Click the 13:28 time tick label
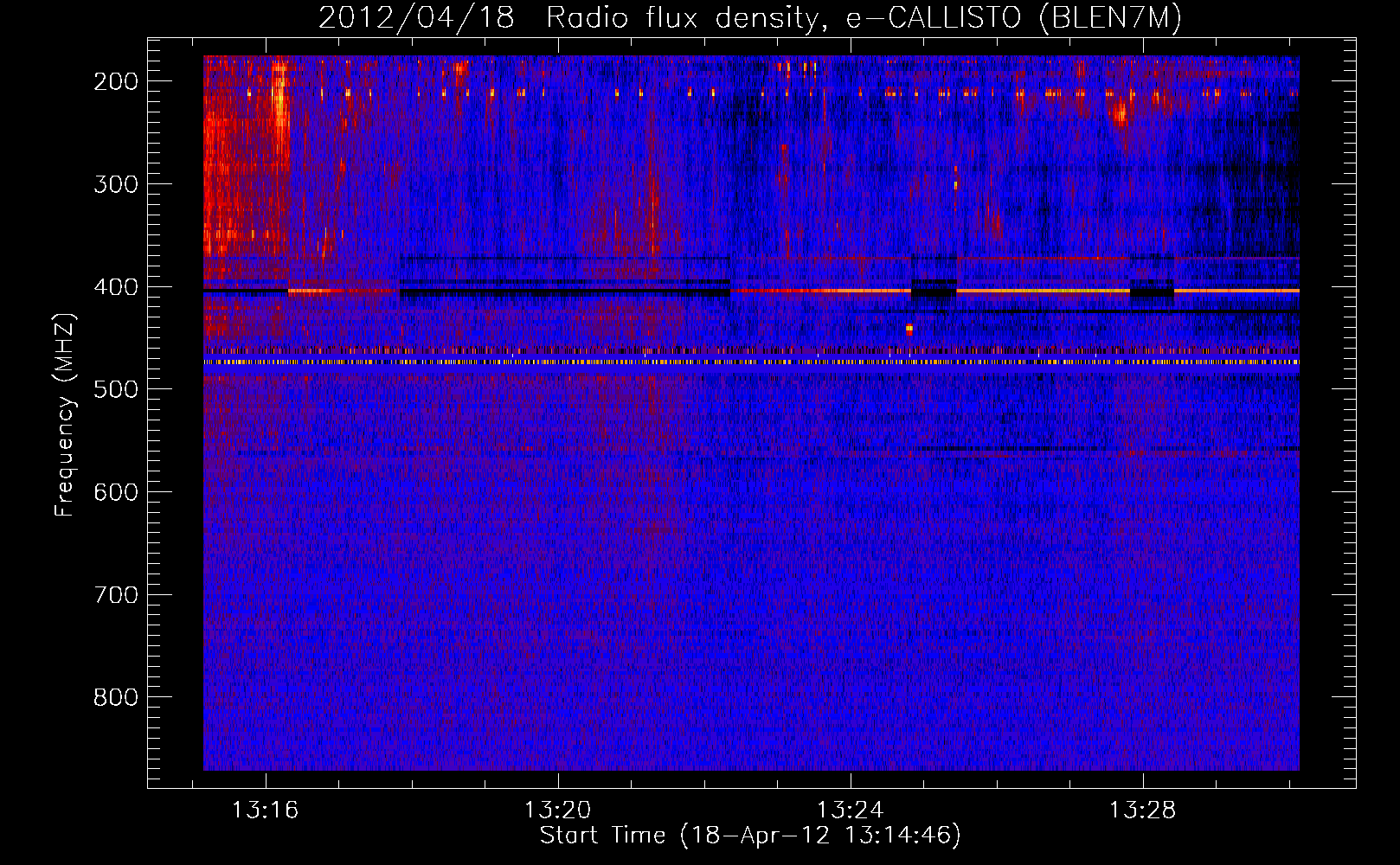Screen dimensions: 1400x865 coord(1142,810)
